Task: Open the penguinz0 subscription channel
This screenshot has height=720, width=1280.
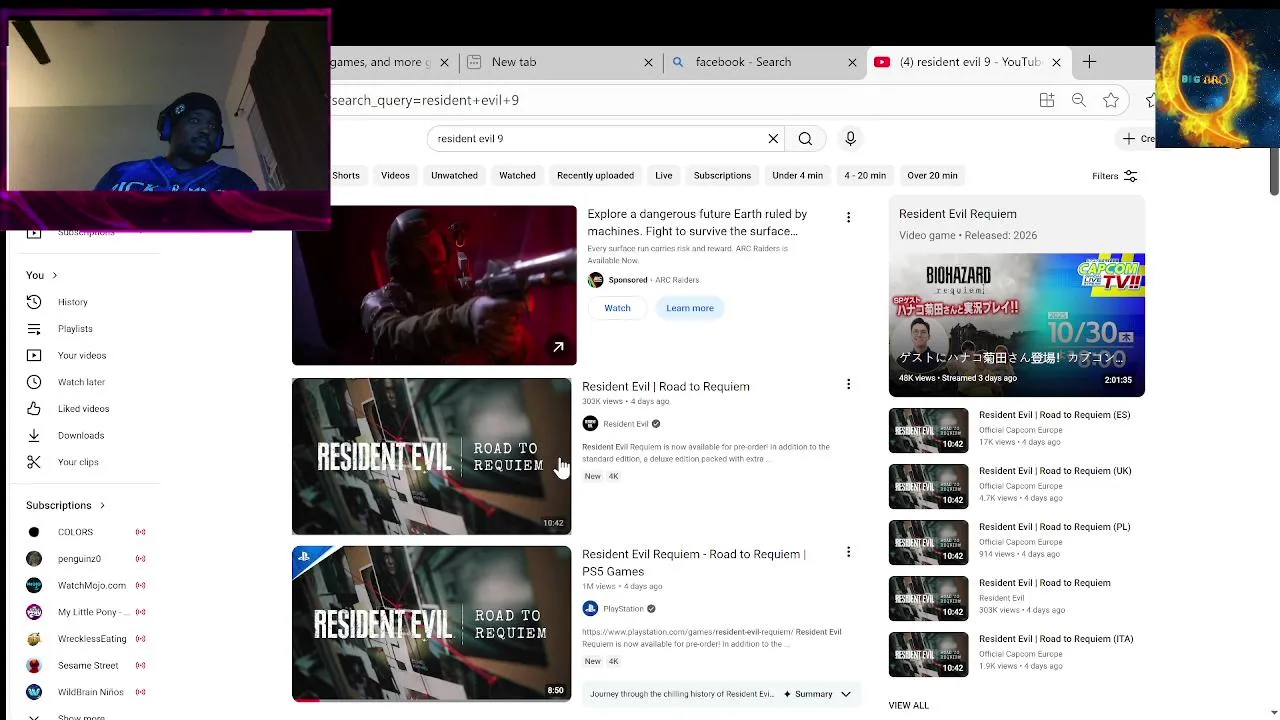Action: coord(79,559)
